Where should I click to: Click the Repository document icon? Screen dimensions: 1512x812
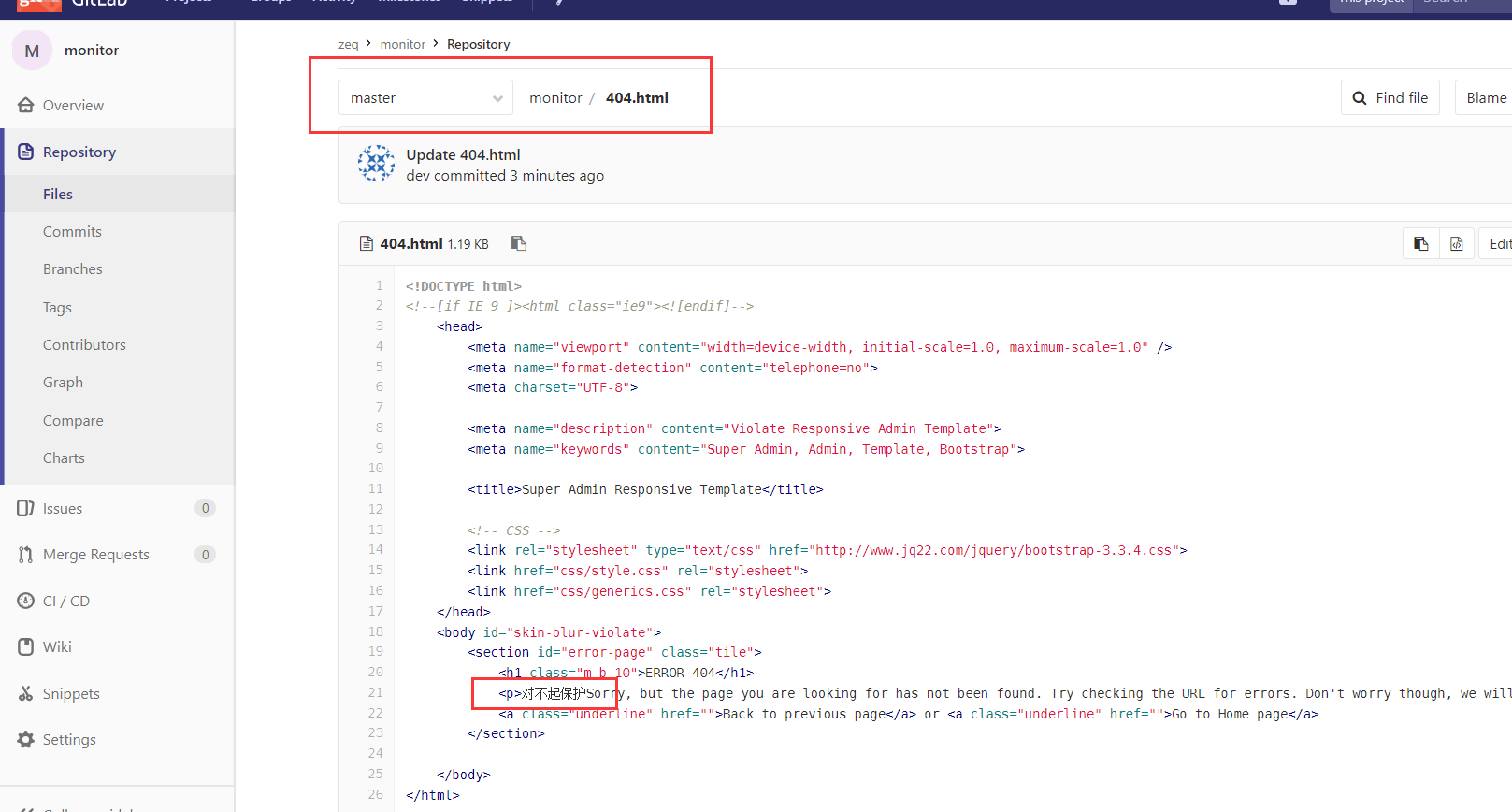tap(26, 152)
